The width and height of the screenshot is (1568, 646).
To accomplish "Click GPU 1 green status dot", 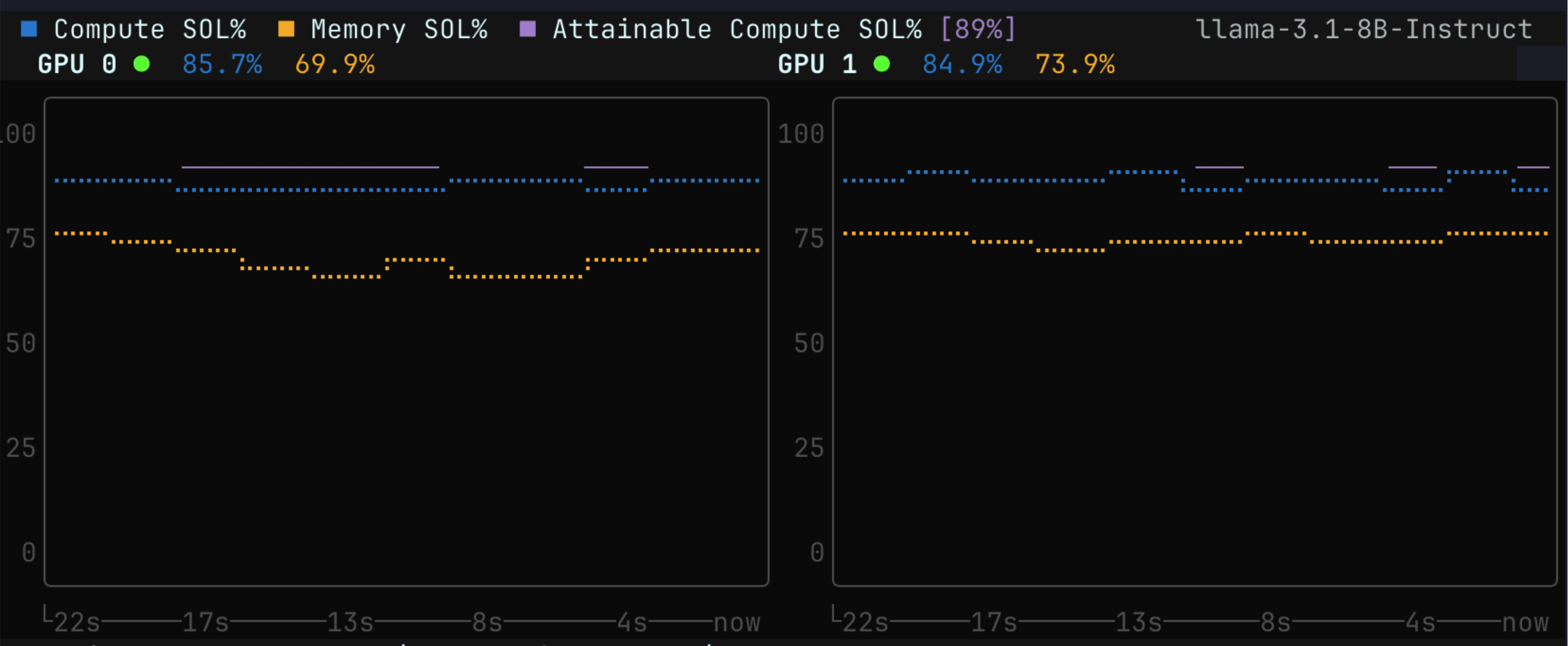I will click(881, 64).
